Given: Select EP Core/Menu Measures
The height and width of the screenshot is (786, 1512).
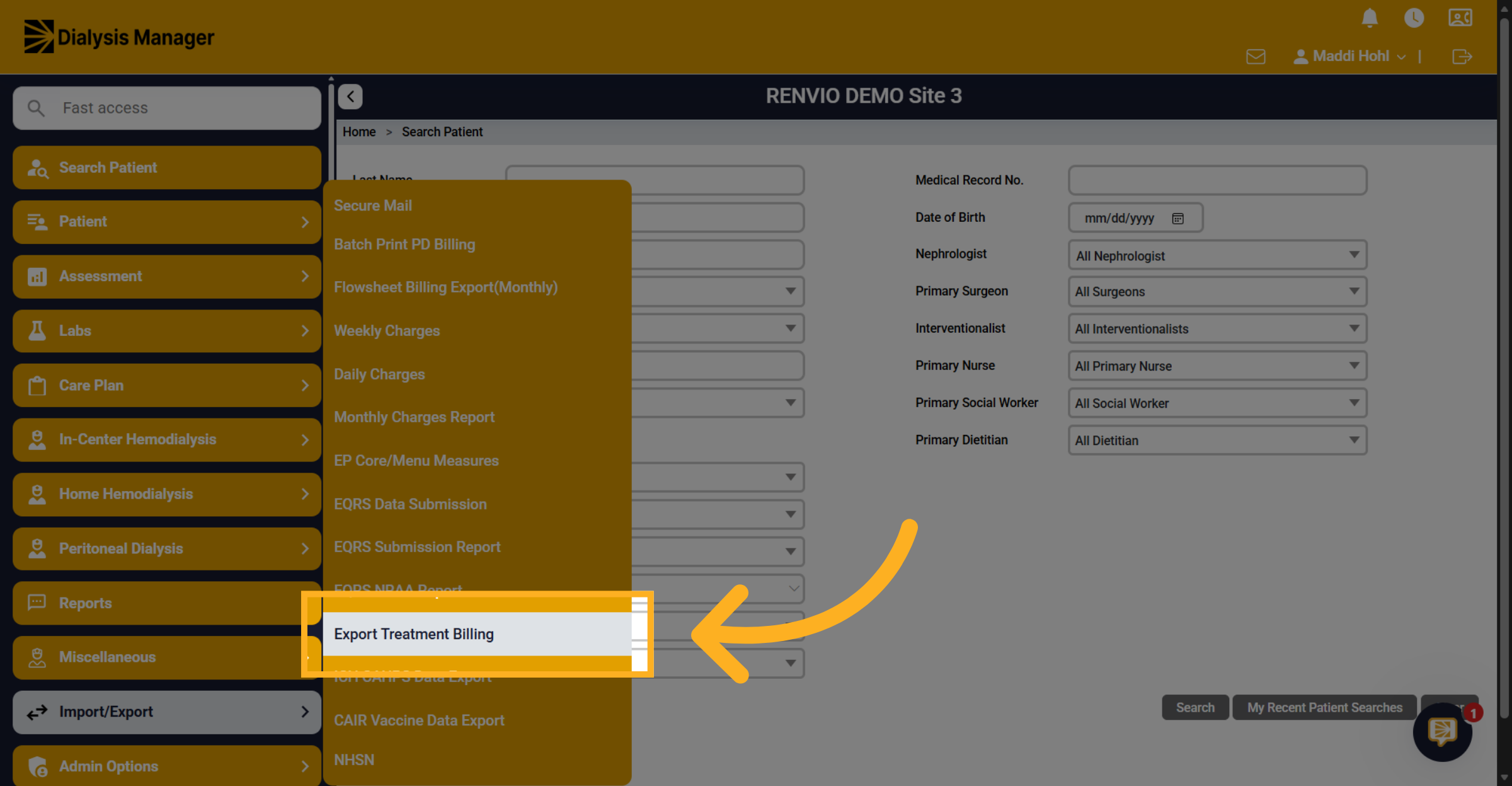Looking at the screenshot, I should point(416,461).
